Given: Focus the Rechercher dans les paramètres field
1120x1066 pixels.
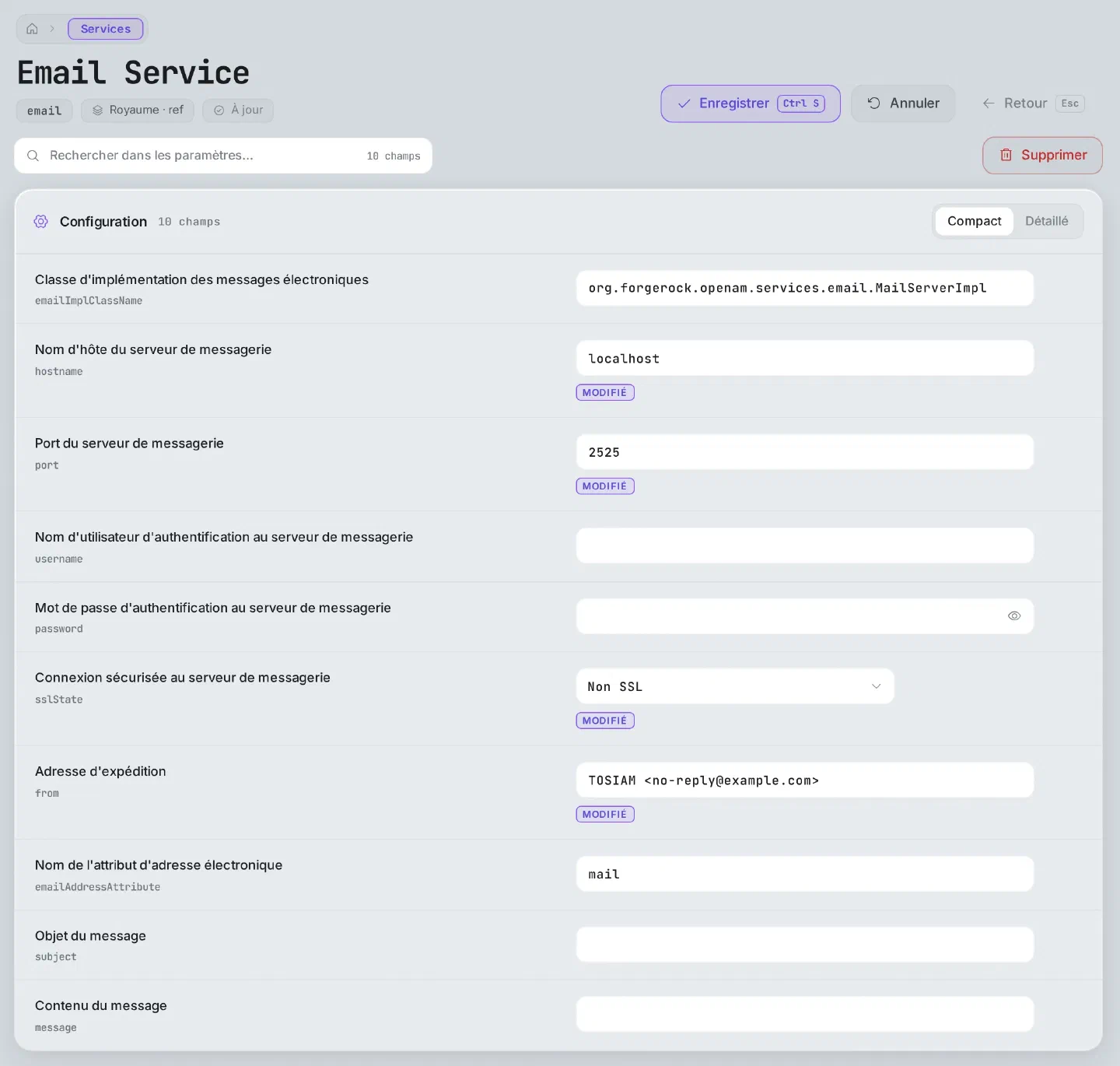Looking at the screenshot, I should pos(223,156).
